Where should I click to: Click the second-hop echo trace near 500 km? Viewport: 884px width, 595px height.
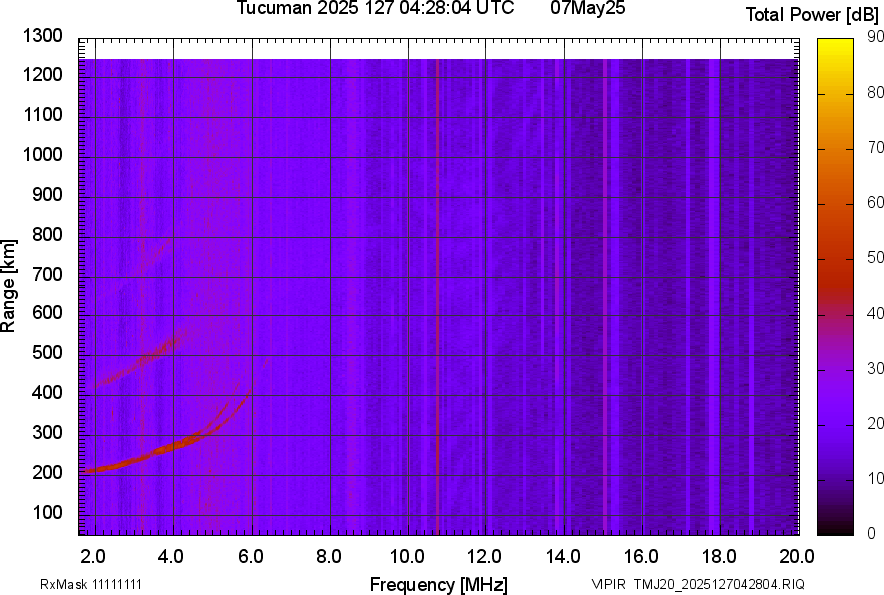coord(152,358)
